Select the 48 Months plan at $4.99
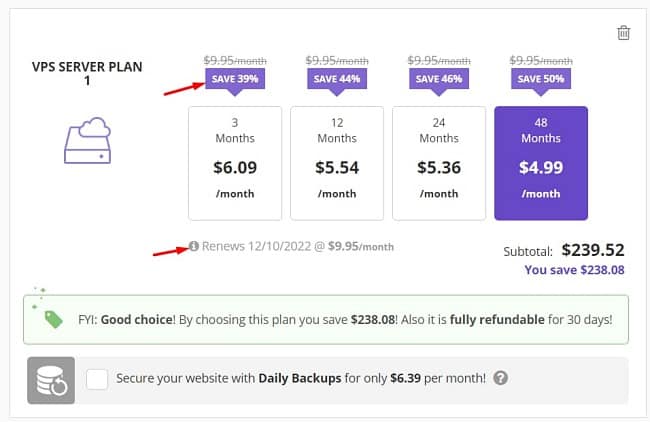This screenshot has height=422, width=650. (541, 163)
